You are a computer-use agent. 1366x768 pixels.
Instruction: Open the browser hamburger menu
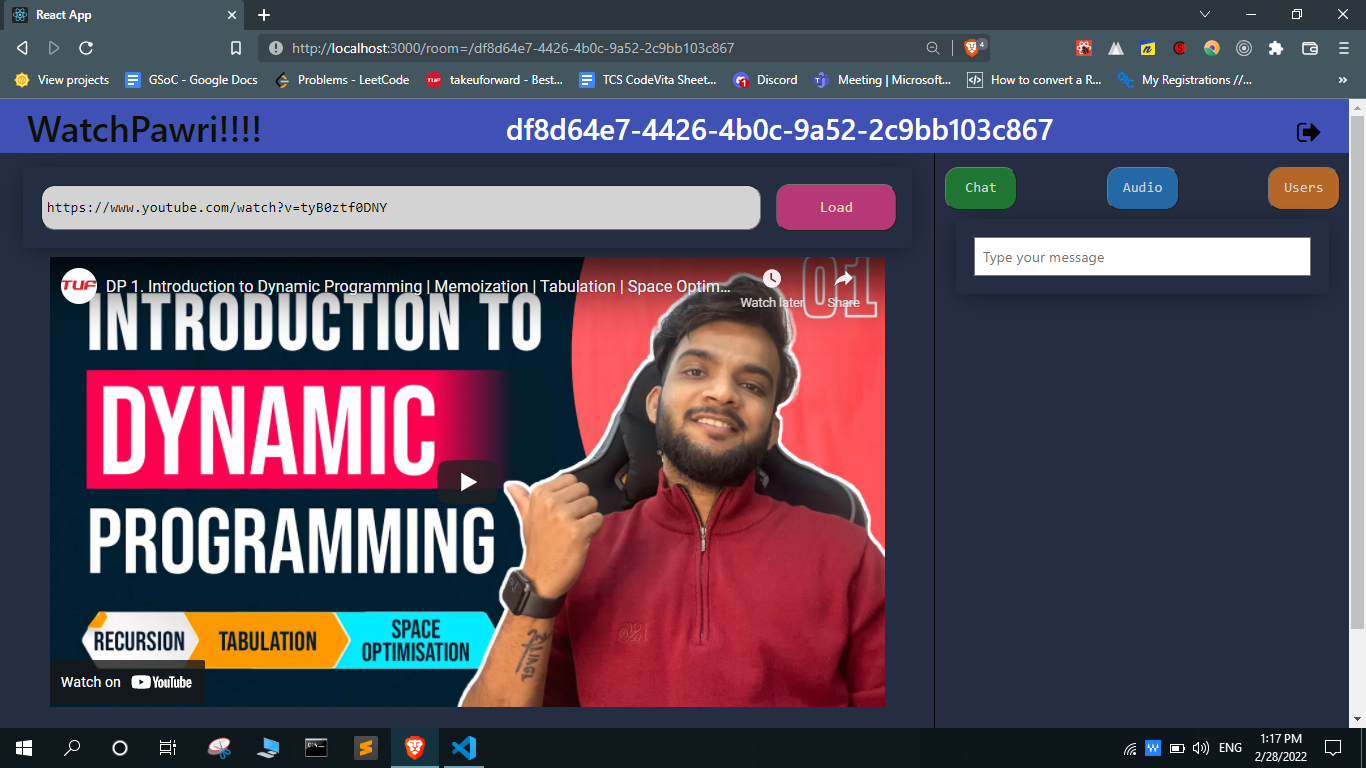pyautogui.click(x=1341, y=47)
